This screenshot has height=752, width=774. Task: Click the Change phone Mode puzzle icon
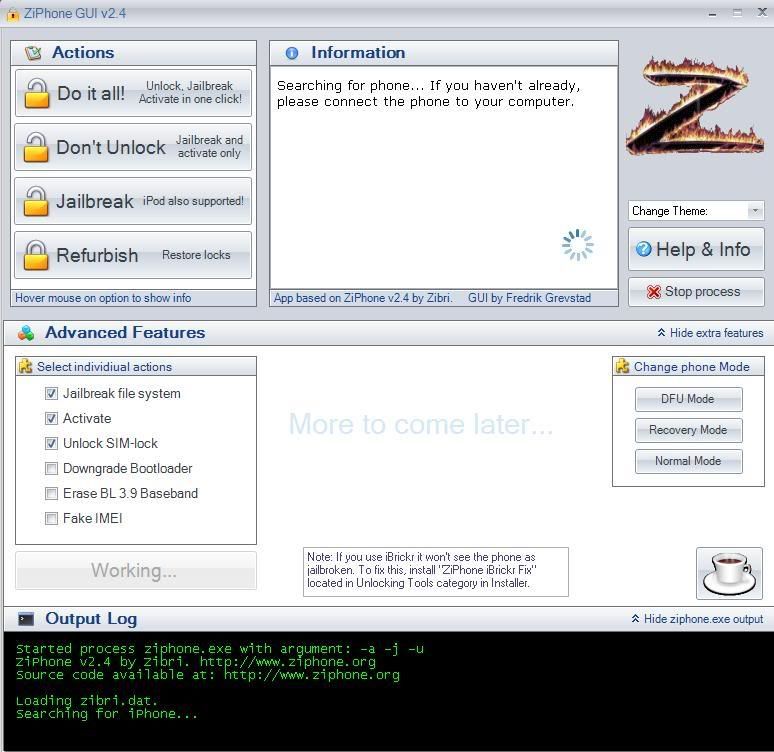pyautogui.click(x=622, y=366)
